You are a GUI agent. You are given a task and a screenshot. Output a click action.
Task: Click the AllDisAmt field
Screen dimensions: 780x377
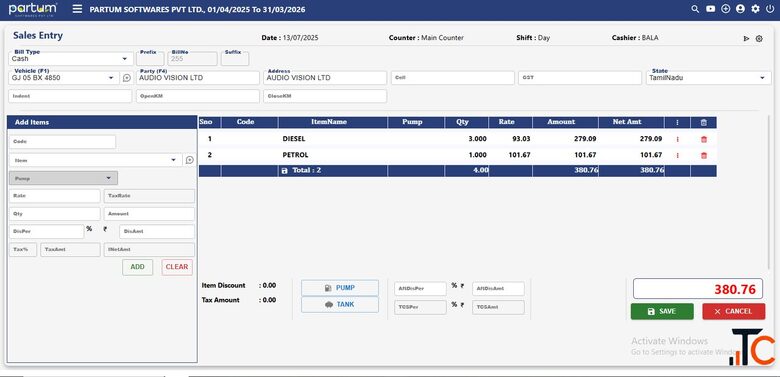pyautogui.click(x=498, y=289)
